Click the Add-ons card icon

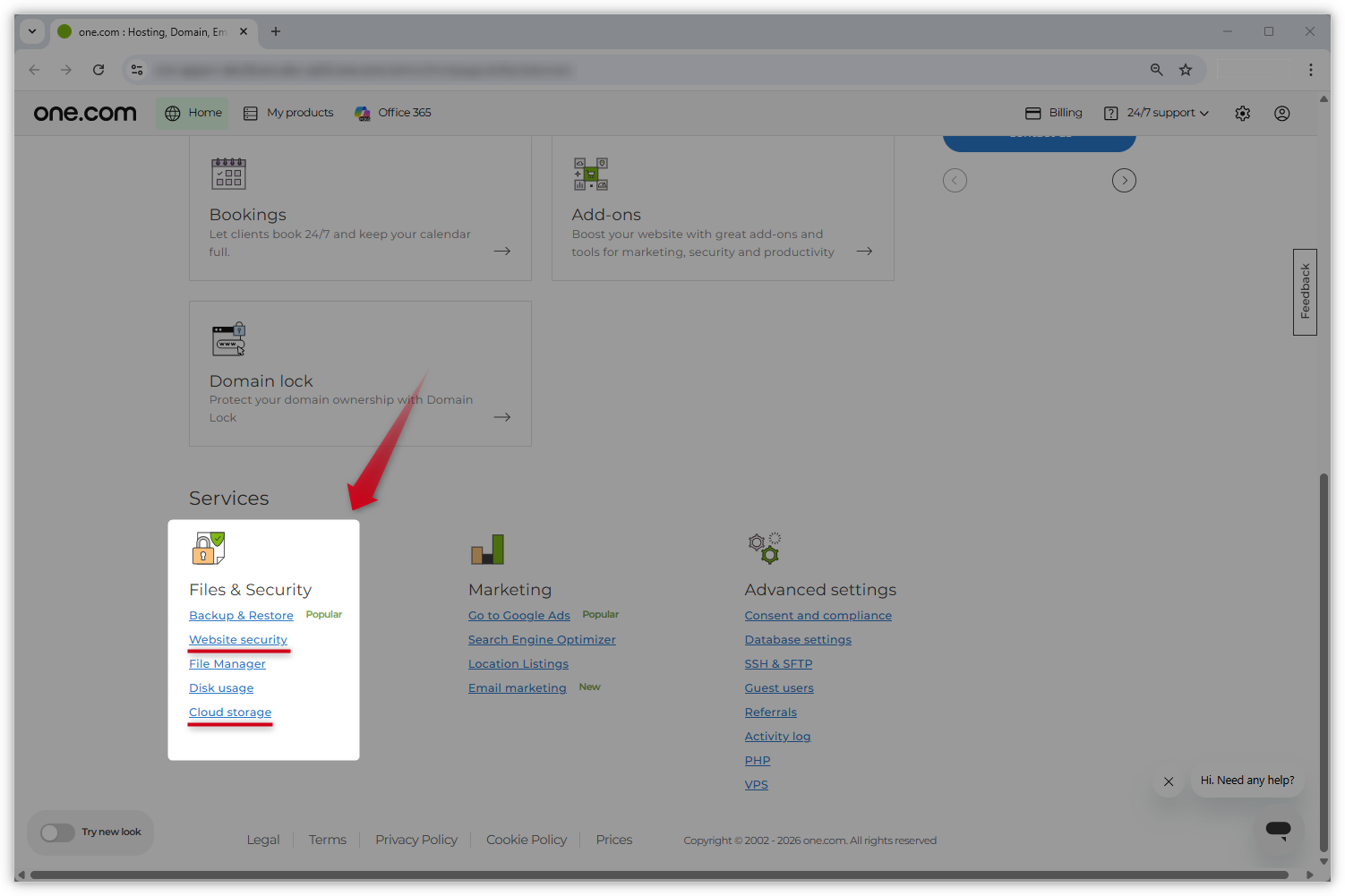point(591,174)
